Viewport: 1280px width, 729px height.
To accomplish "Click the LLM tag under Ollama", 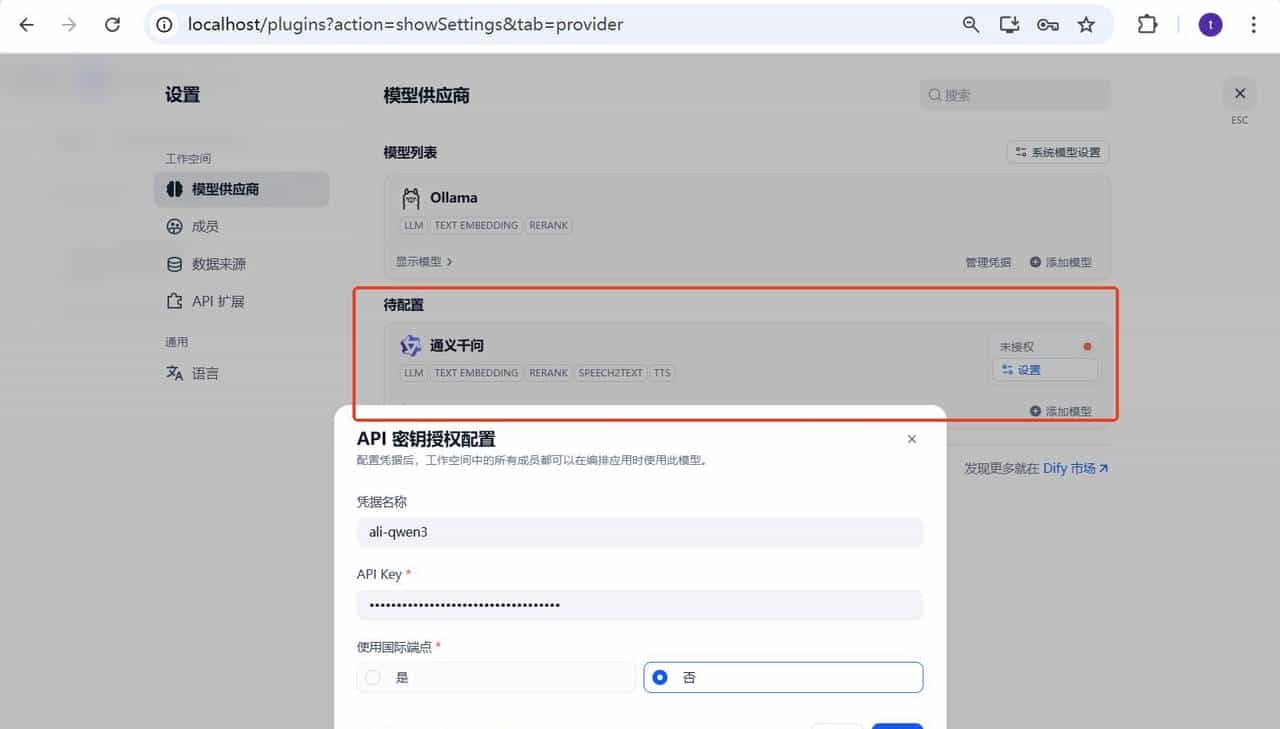I will (x=414, y=225).
